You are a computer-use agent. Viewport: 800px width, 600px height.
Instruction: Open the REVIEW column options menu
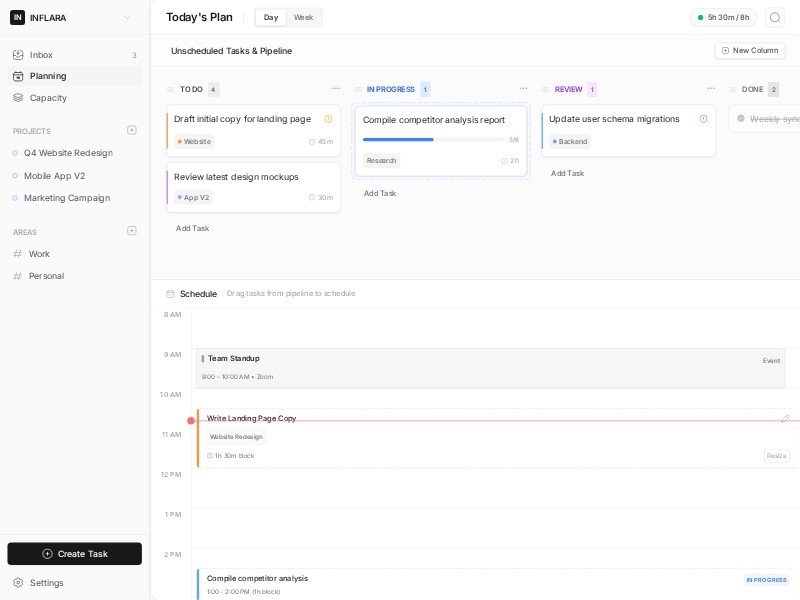coord(711,89)
